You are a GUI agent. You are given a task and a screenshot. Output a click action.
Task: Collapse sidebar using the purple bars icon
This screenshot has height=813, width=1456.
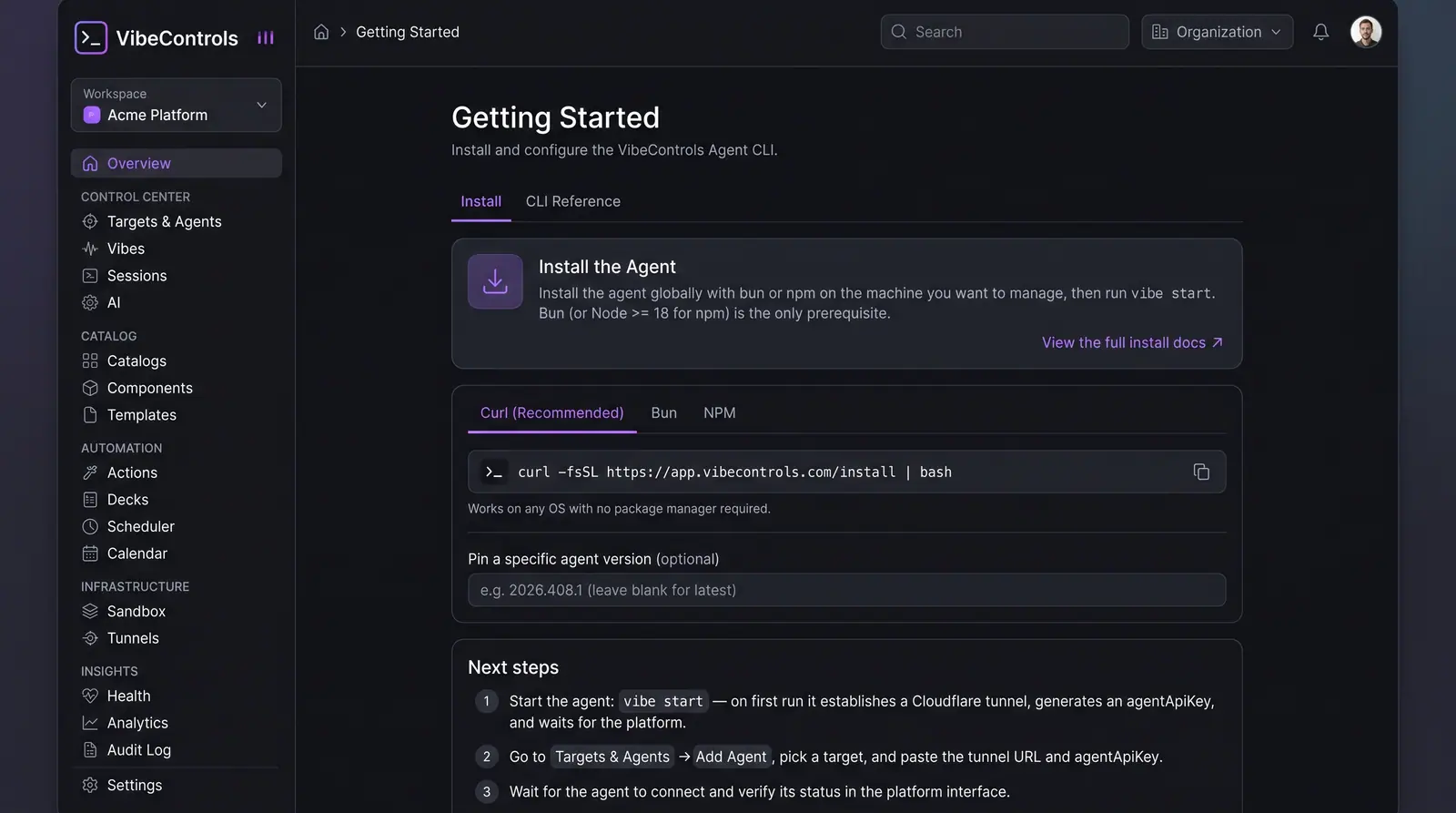point(266,37)
